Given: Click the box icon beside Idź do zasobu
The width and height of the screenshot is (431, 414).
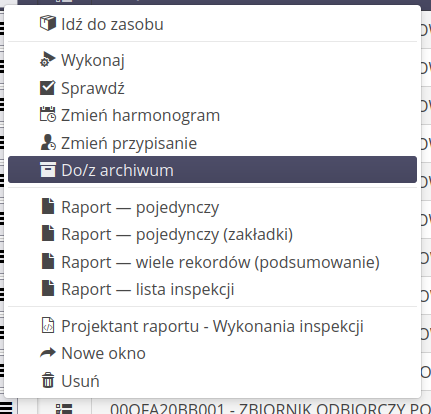Looking at the screenshot, I should pyautogui.click(x=48, y=23).
